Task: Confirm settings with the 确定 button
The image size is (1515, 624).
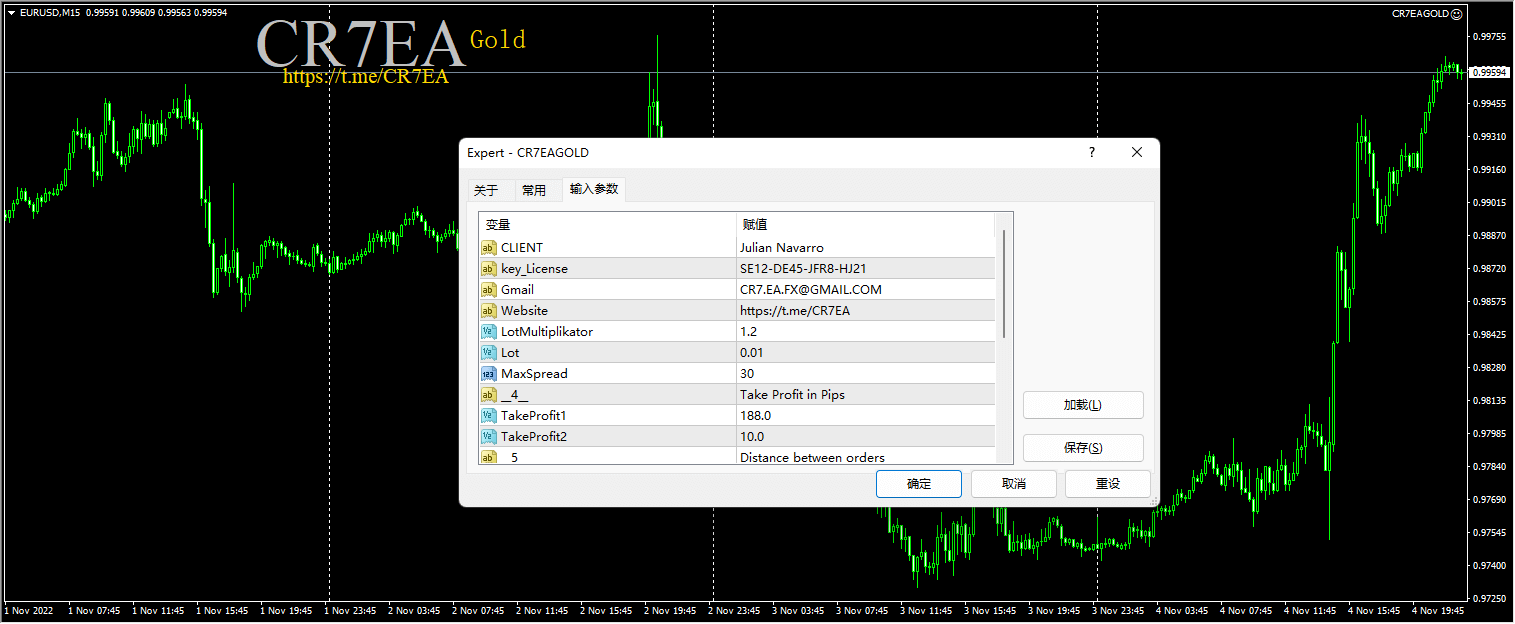Action: coord(918,484)
